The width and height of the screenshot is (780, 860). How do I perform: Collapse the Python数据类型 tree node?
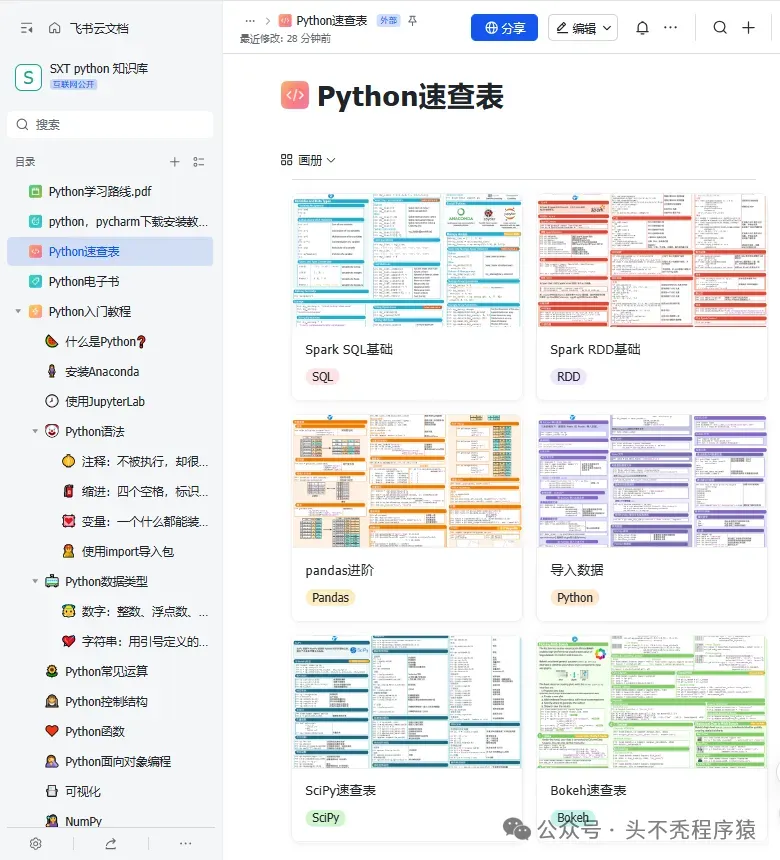(35, 581)
